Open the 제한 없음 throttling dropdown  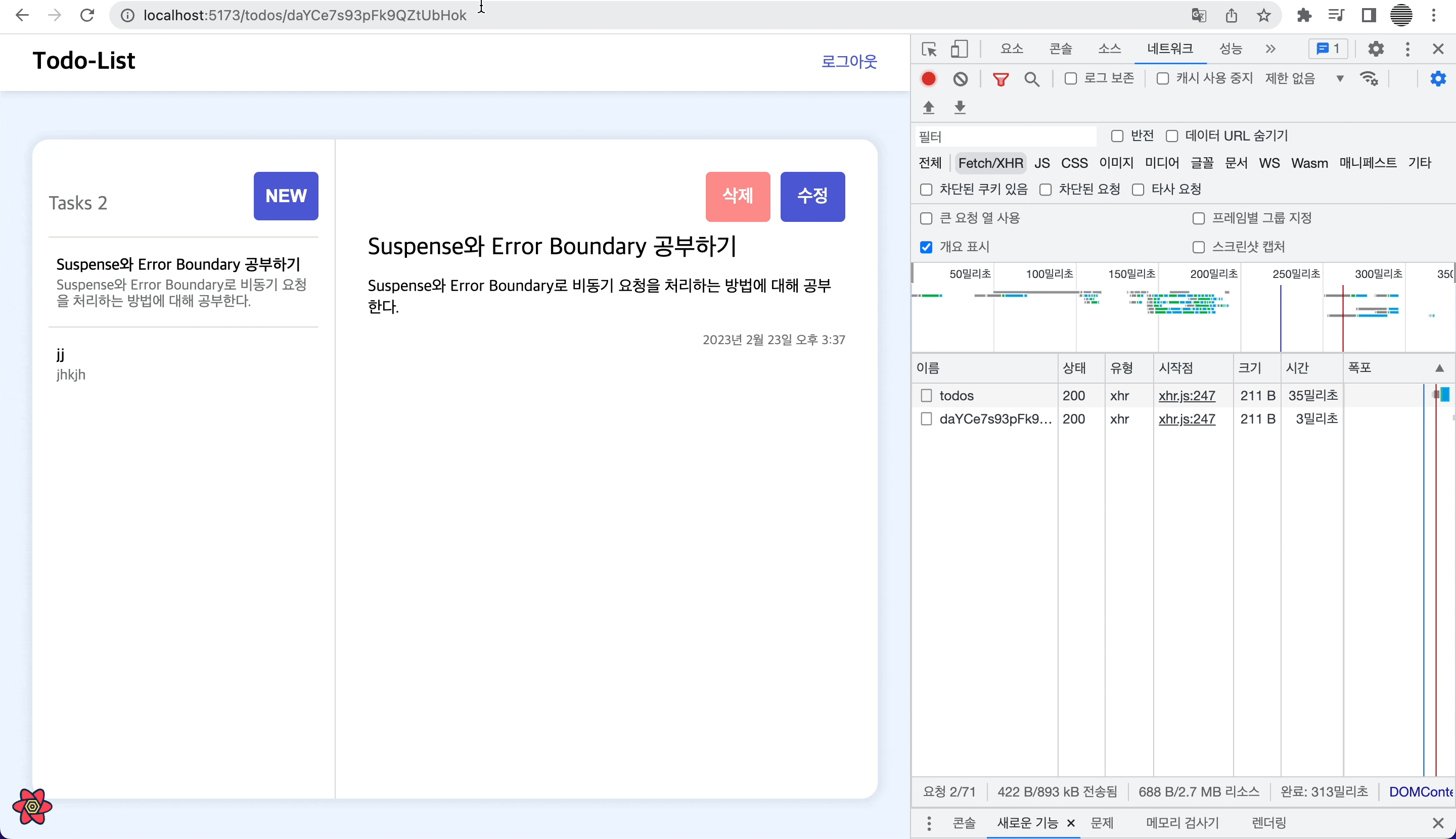pos(1304,78)
